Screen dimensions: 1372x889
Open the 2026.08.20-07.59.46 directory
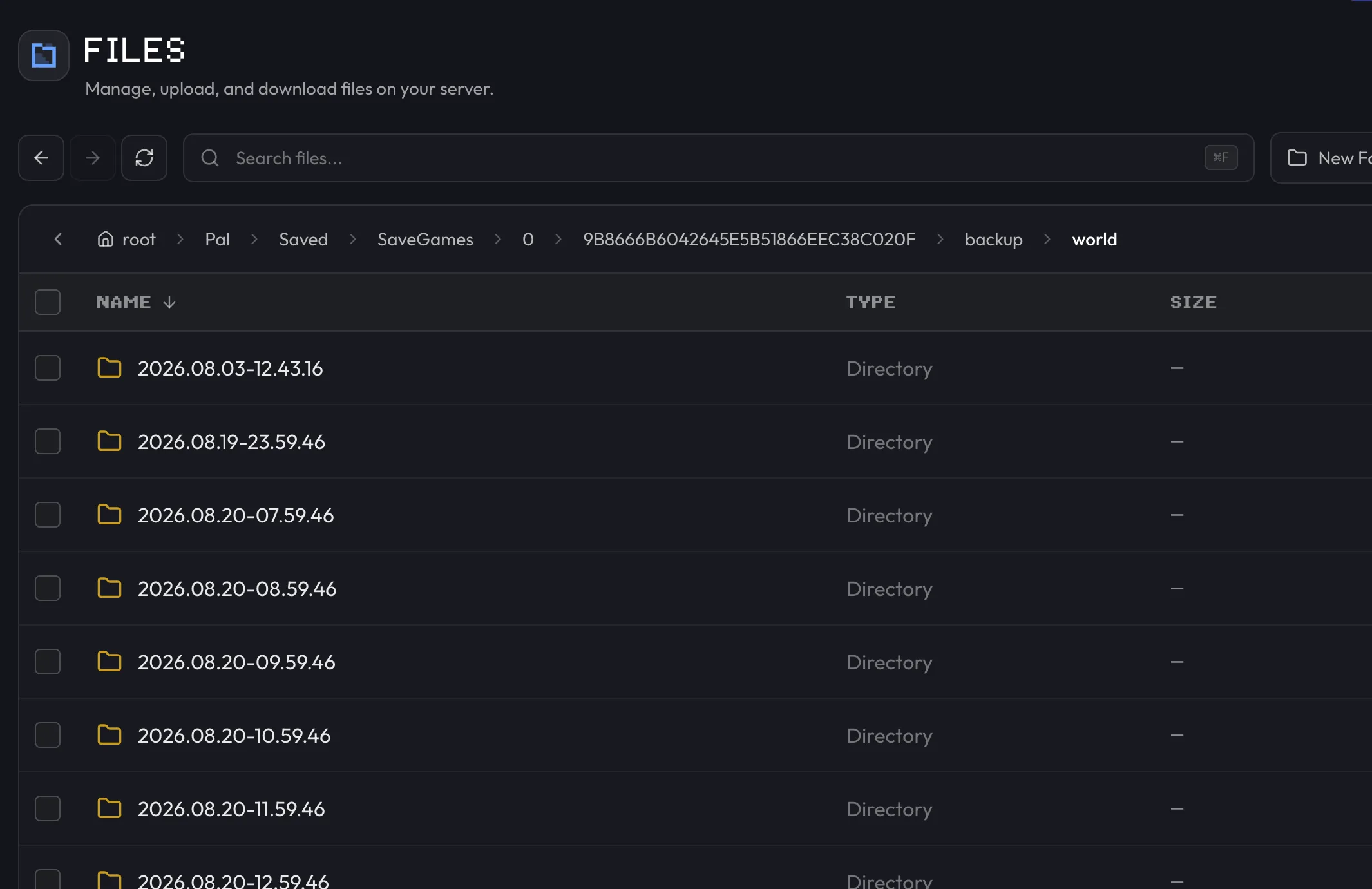(236, 515)
